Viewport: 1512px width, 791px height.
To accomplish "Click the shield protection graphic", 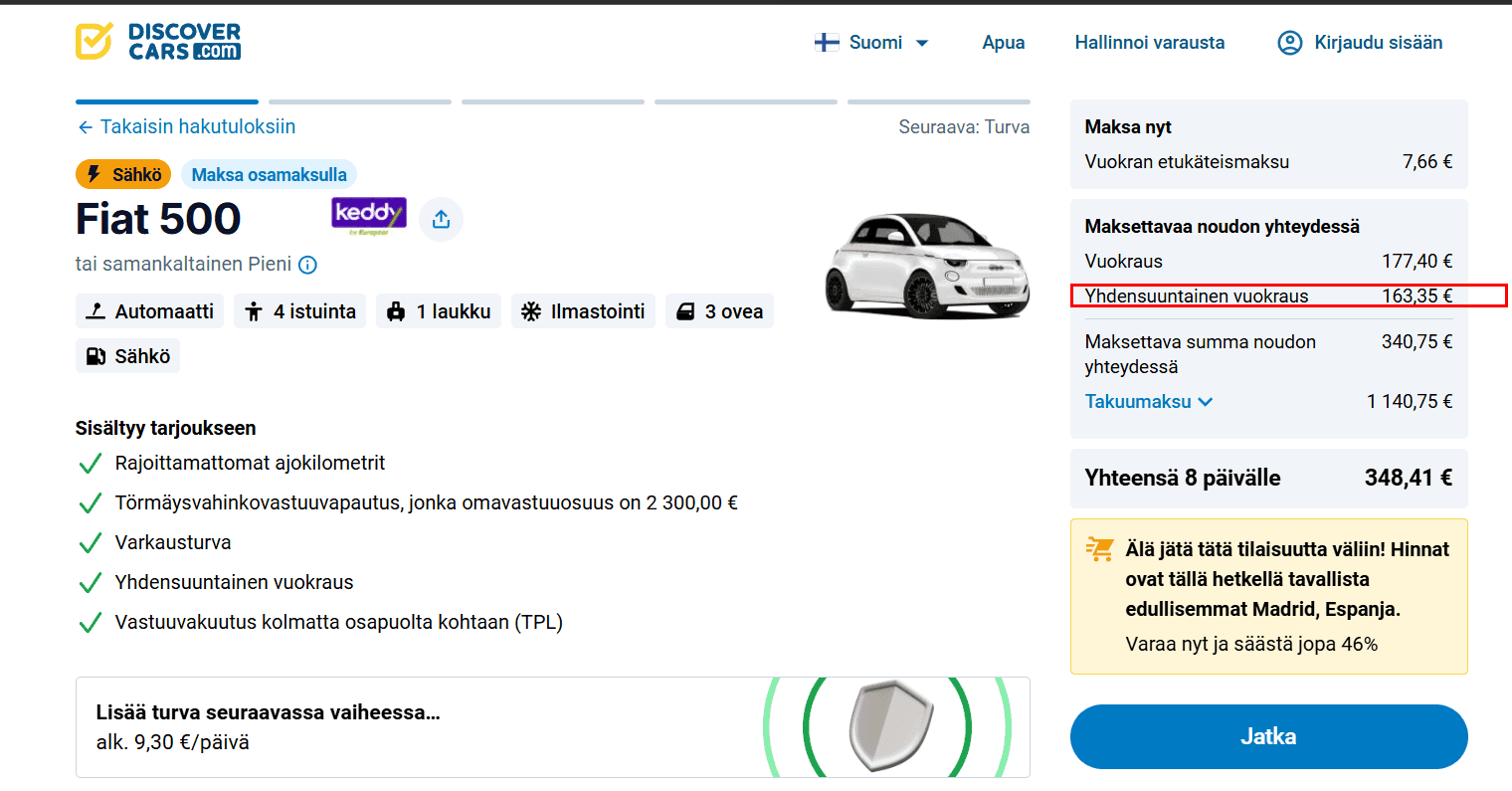I will click(x=891, y=726).
